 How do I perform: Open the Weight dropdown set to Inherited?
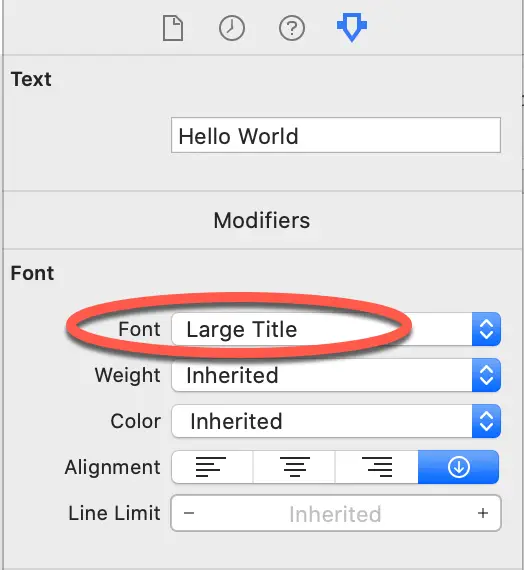(336, 375)
